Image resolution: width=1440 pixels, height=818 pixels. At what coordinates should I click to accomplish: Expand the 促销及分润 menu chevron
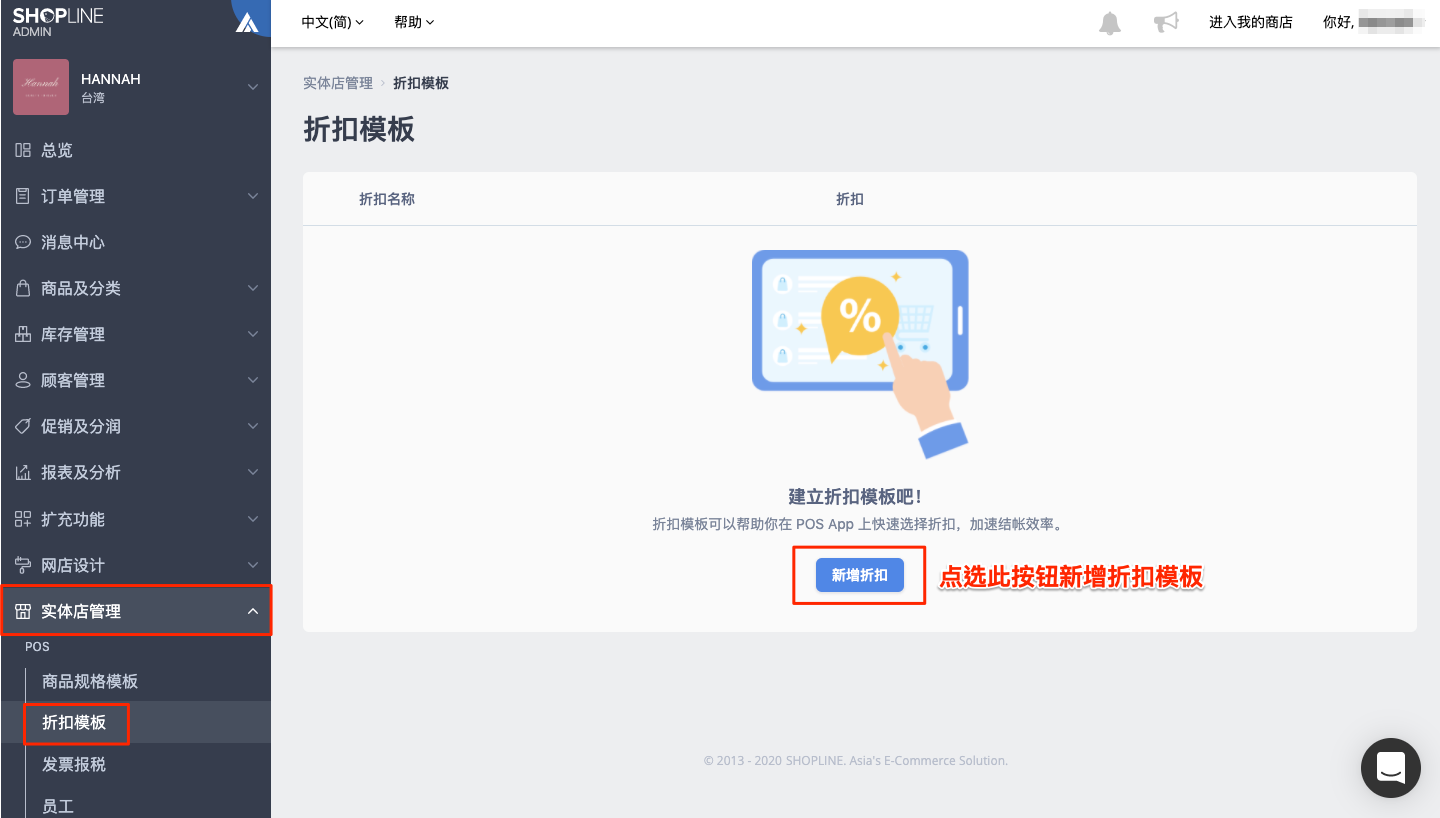253,426
